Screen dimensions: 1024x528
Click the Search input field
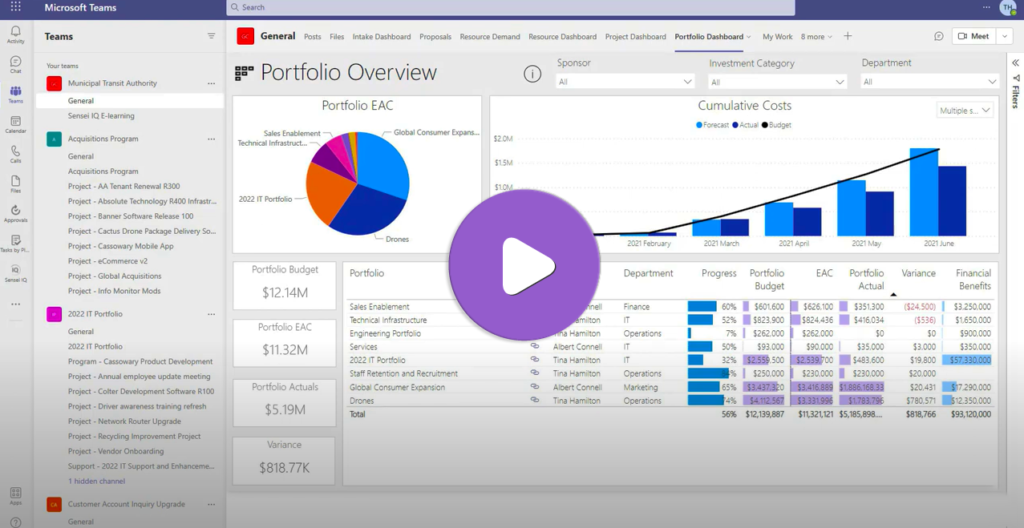pos(510,7)
